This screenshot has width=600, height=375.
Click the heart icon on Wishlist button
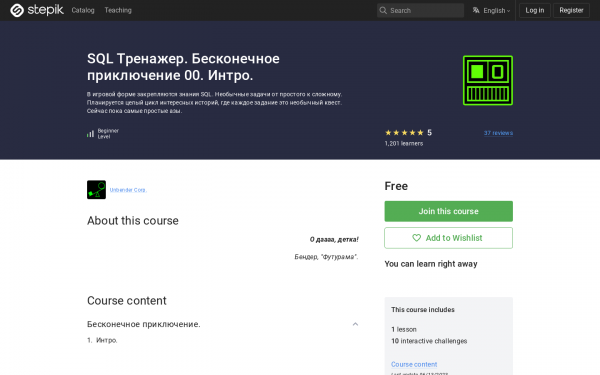click(416, 238)
